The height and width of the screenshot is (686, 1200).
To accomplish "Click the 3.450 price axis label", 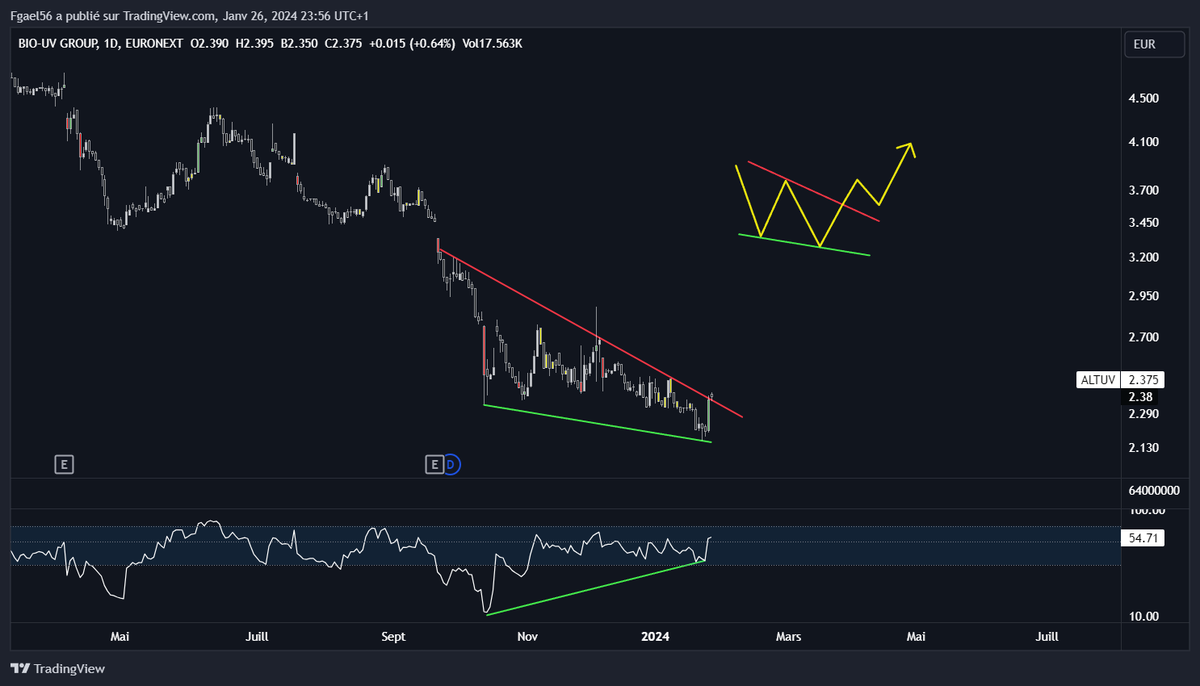I will (1142, 222).
